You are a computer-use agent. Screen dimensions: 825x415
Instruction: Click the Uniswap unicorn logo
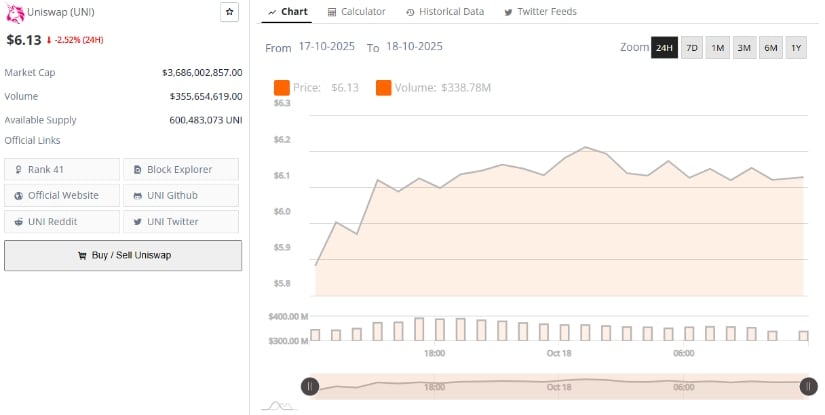15,12
